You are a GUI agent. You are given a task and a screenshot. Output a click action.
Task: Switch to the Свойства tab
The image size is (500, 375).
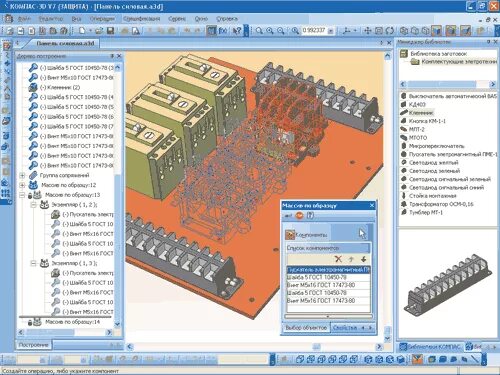coord(345,328)
